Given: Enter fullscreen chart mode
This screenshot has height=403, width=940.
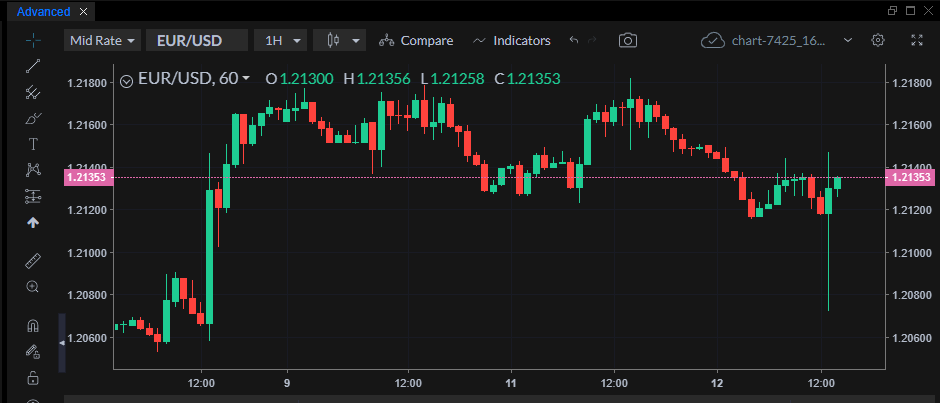Looking at the screenshot, I should [x=917, y=40].
